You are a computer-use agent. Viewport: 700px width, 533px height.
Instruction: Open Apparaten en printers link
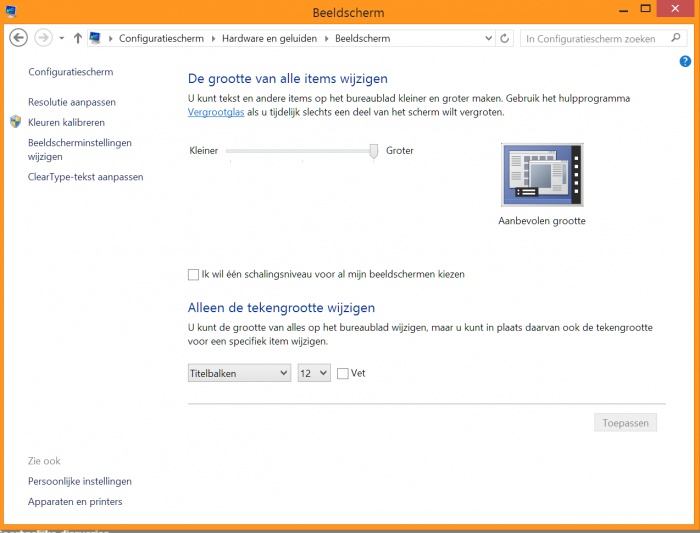(75, 502)
